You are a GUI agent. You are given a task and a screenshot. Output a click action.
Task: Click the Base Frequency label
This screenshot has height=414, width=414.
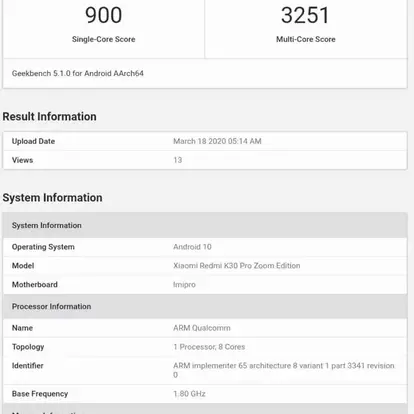point(40,394)
